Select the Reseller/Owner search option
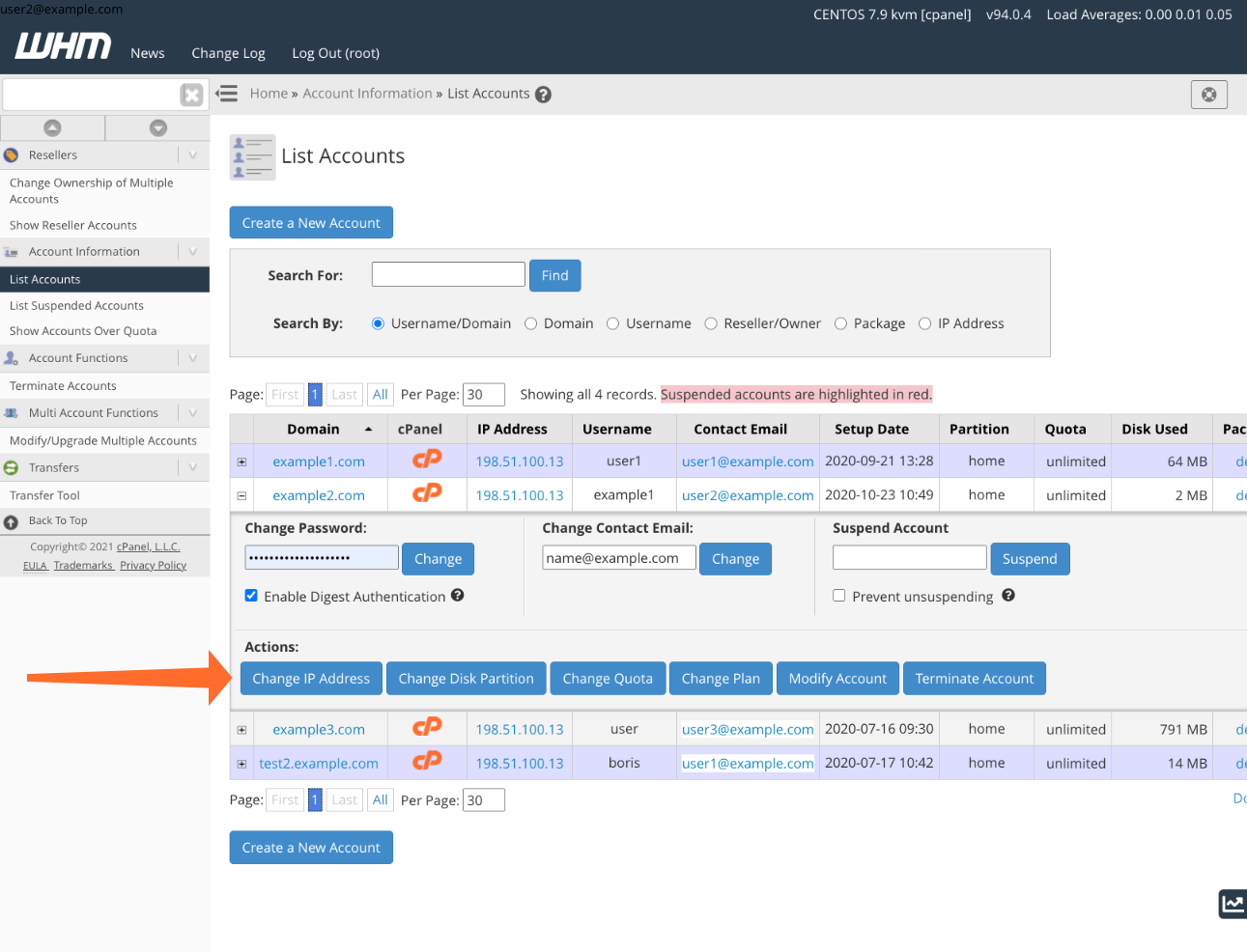1247x952 pixels. [x=711, y=324]
